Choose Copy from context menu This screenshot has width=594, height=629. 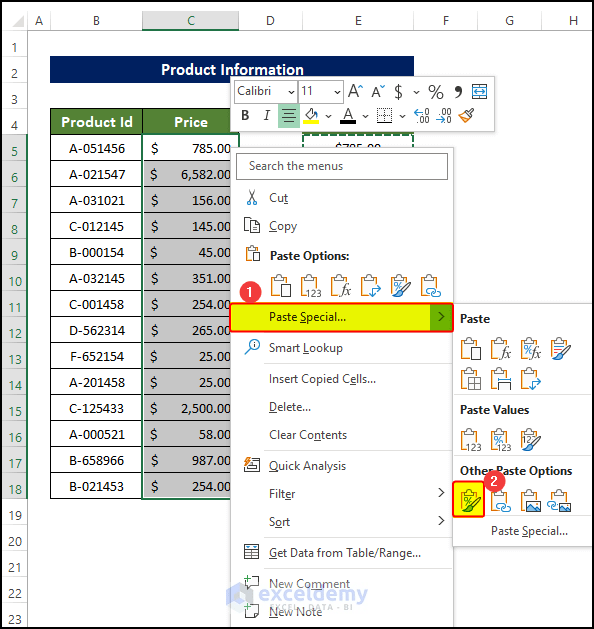342,226
